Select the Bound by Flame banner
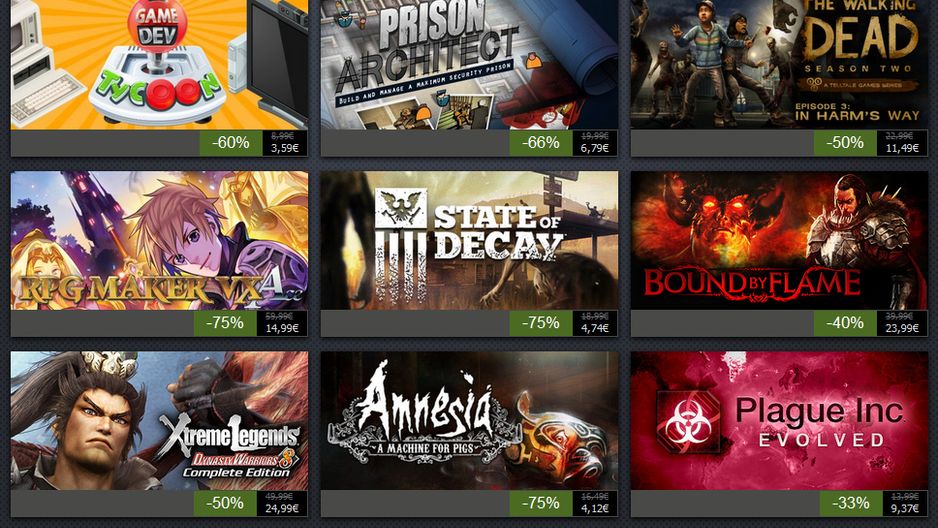This screenshot has width=938, height=528. (x=779, y=240)
